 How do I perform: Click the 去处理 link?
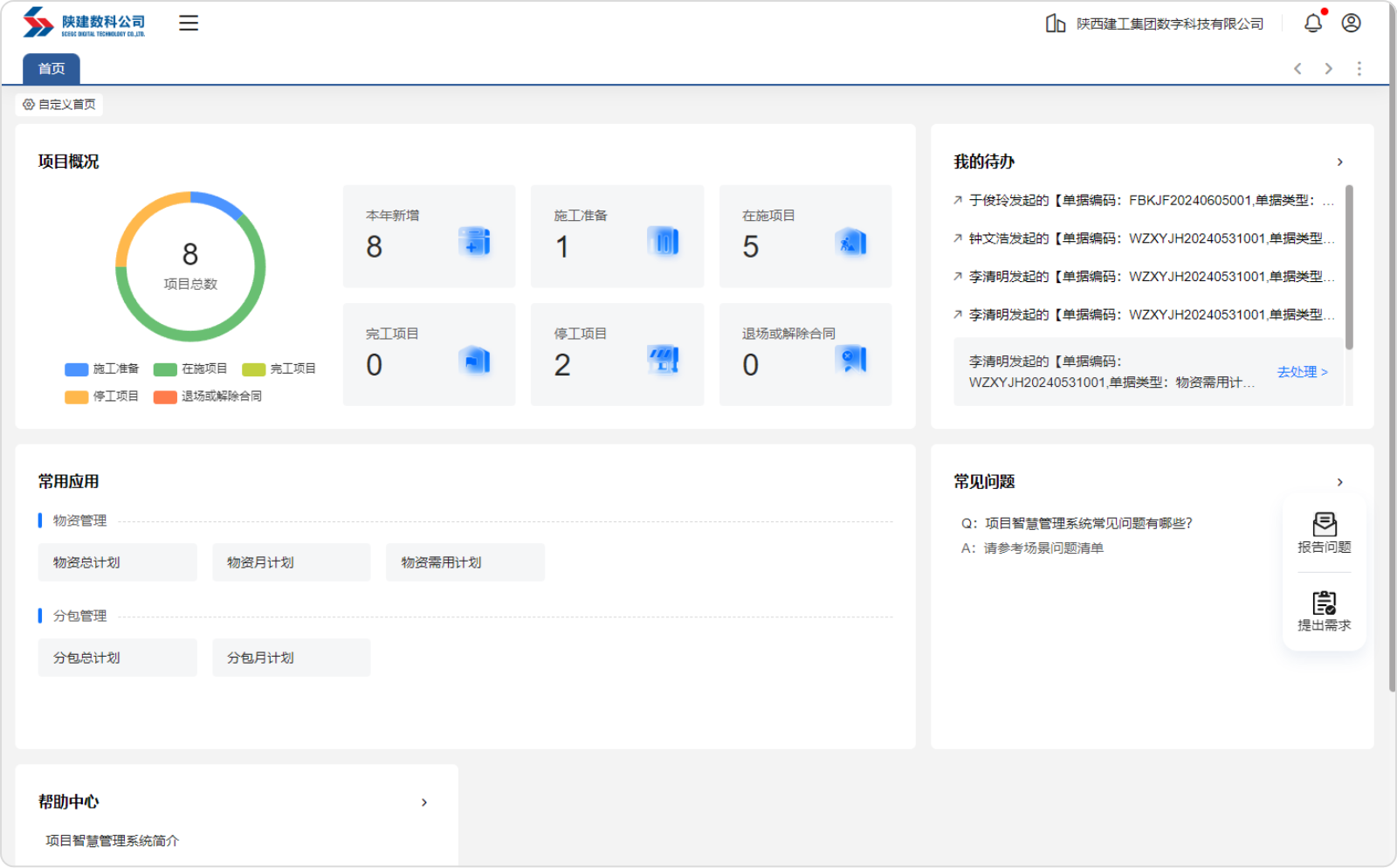pyautogui.click(x=1302, y=372)
